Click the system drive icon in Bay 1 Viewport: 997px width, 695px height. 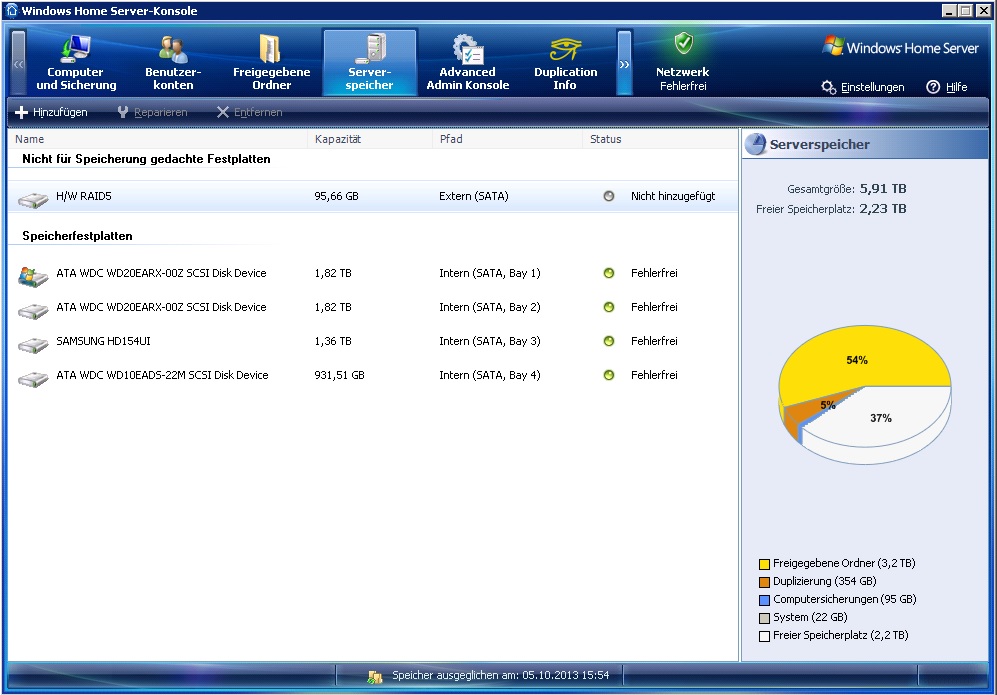pyautogui.click(x=33, y=275)
